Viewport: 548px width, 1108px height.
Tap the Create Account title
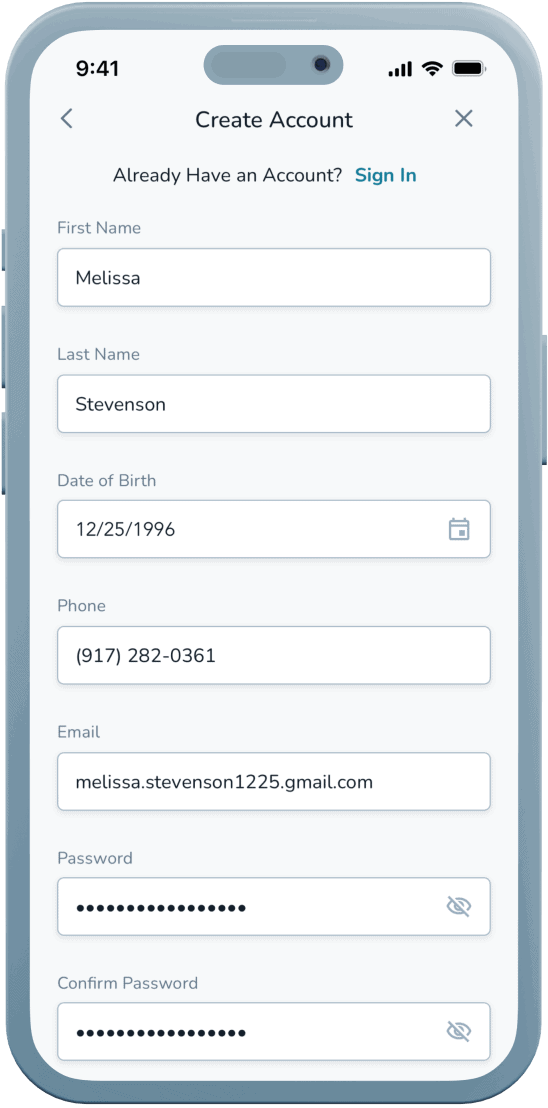[x=274, y=119]
